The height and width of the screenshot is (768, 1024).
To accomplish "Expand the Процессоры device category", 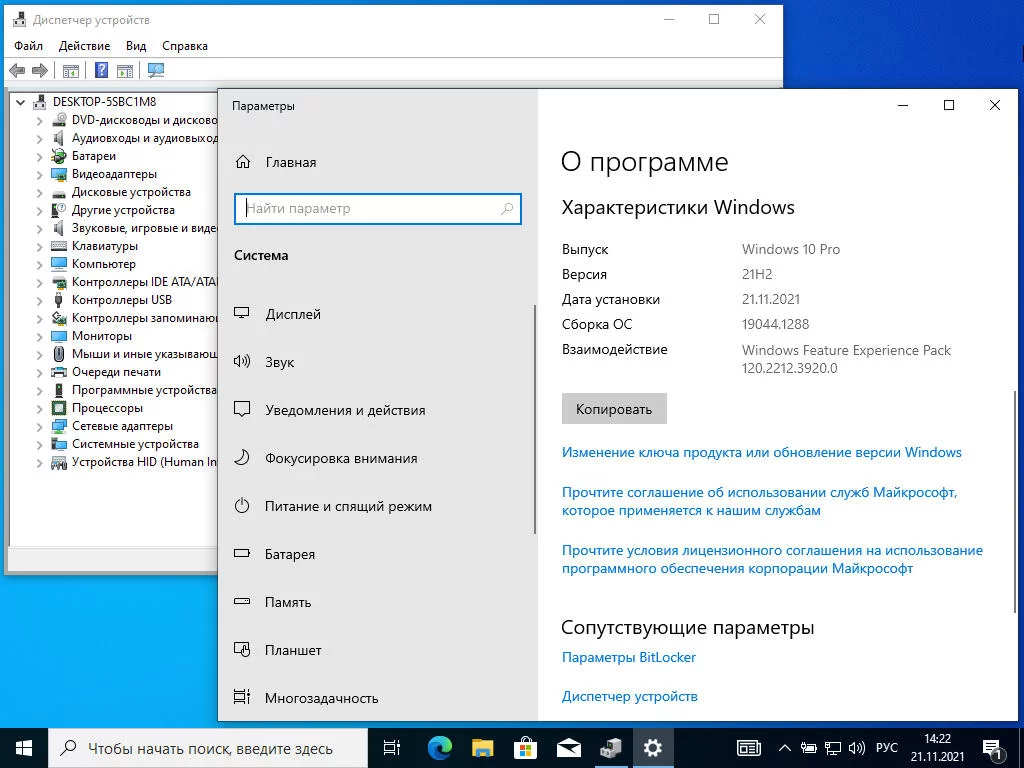I will click(x=39, y=408).
